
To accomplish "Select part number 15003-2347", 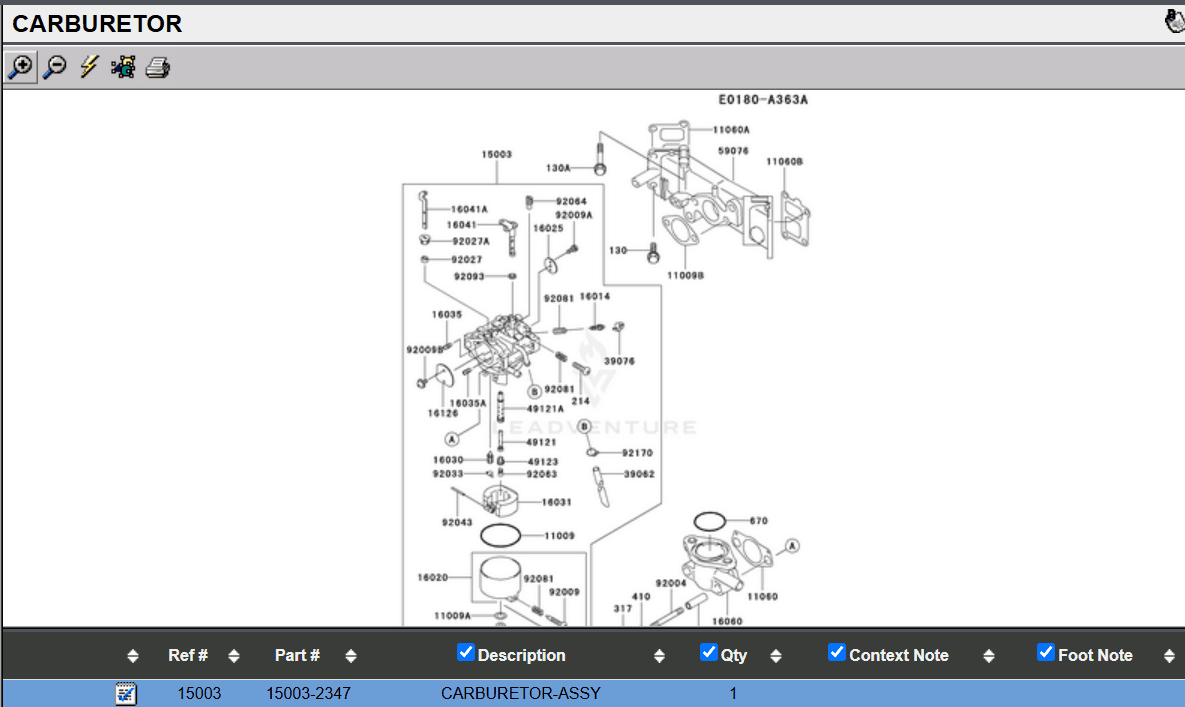I will (308, 693).
